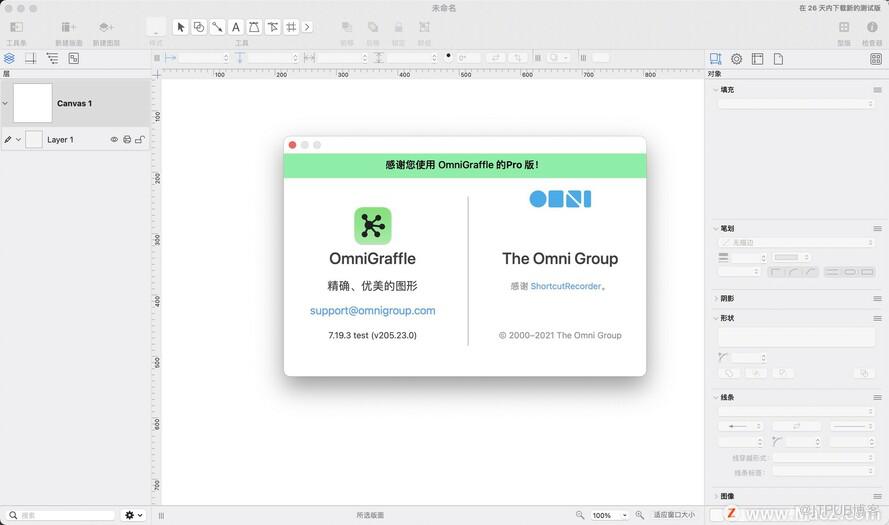The image size is (889, 525).
Task: Click the New Layer (新建图层) icon
Action: pyautogui.click(x=106, y=27)
